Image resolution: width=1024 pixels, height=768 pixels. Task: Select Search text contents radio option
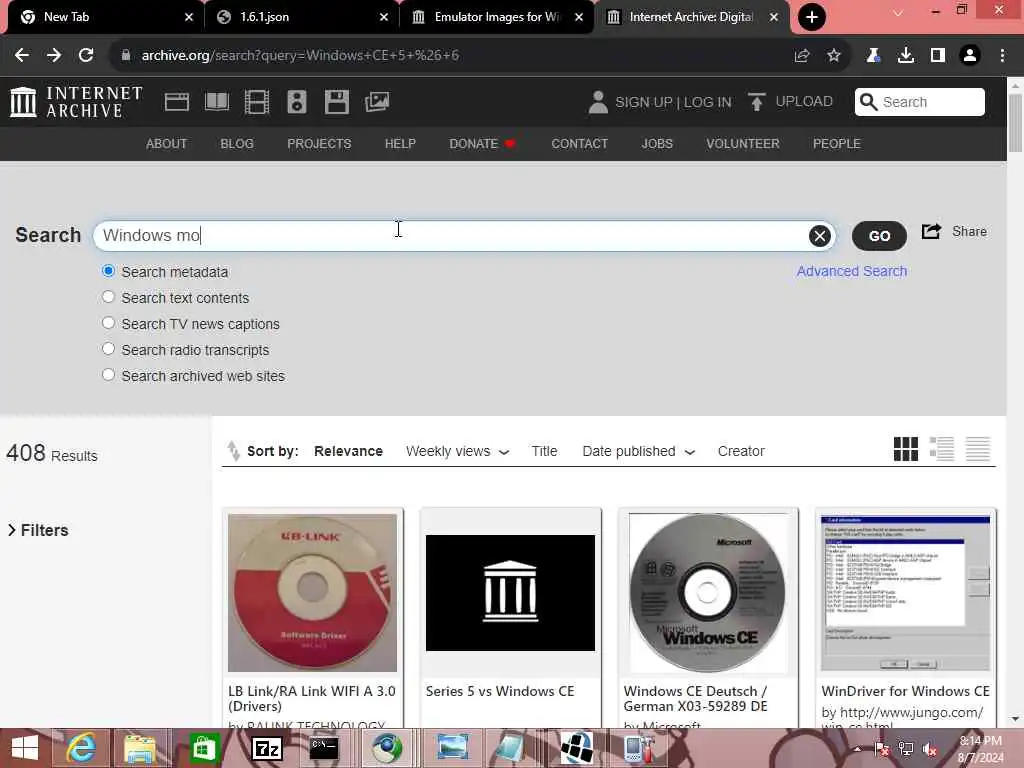(108, 297)
